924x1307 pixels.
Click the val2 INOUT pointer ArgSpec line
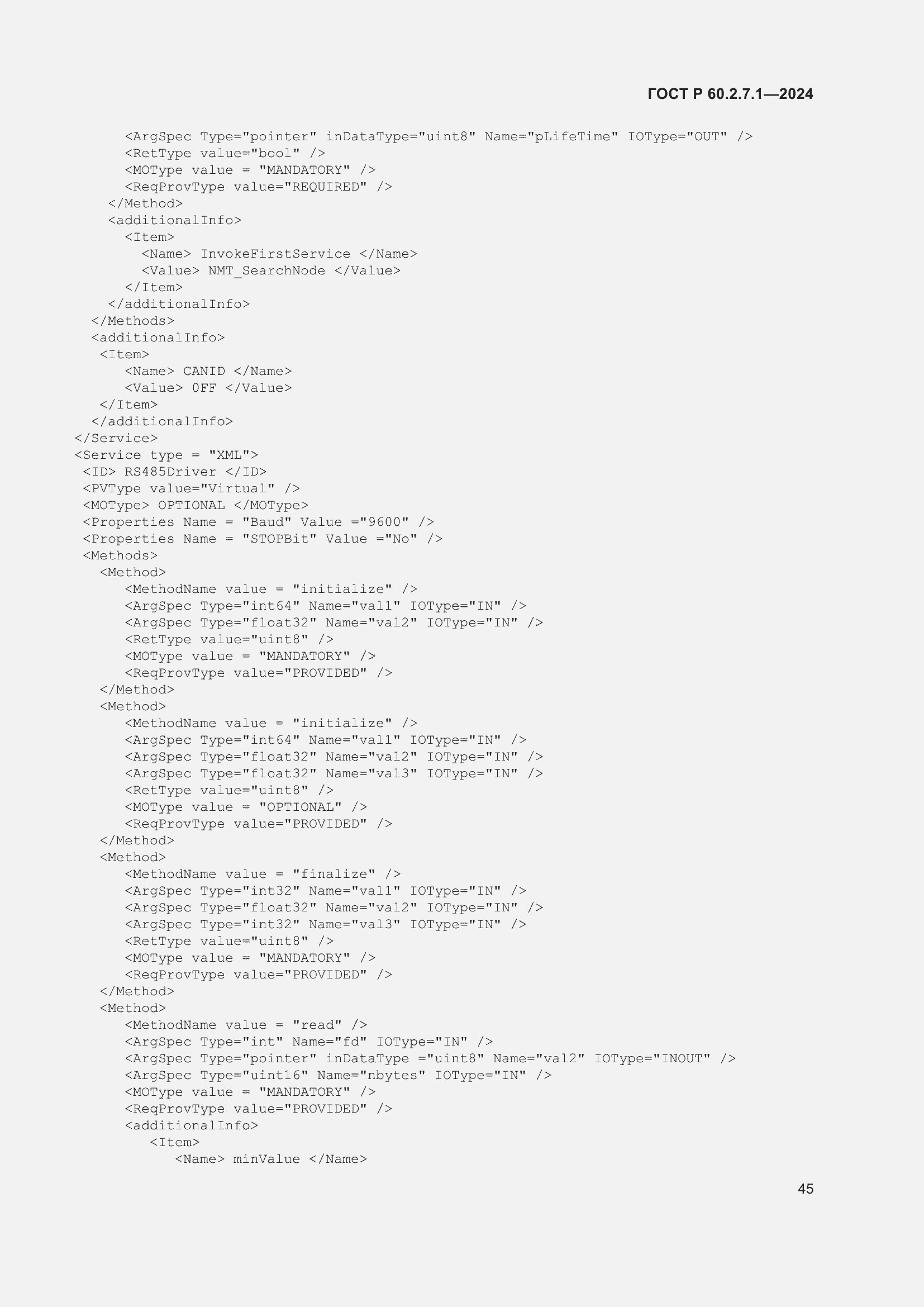click(x=430, y=1058)
